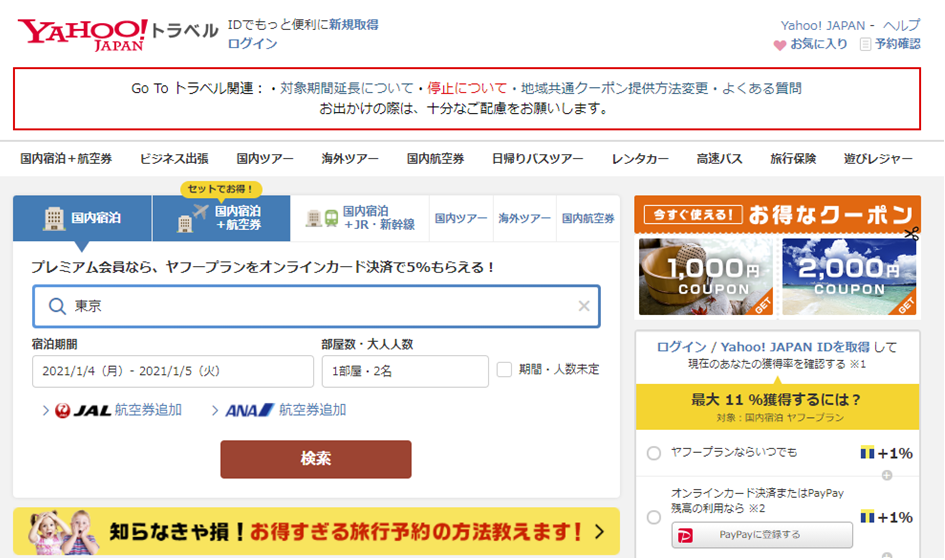945x560 pixels.
Task: Click the plus icon below ヤフープラン row
Action: tap(887, 476)
